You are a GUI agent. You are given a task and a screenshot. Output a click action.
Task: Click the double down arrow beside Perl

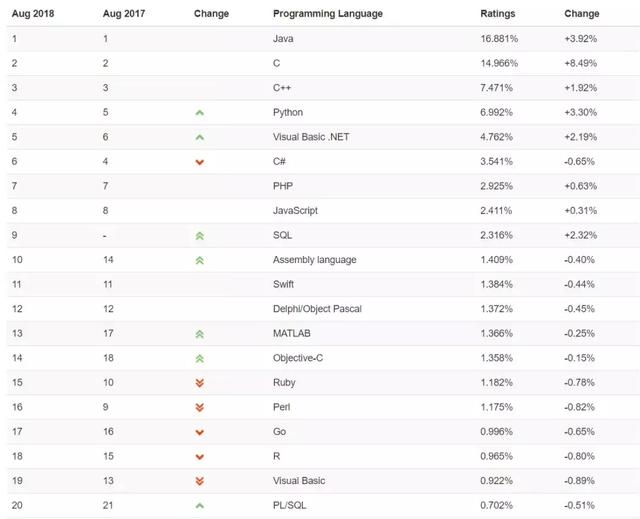[200, 407]
